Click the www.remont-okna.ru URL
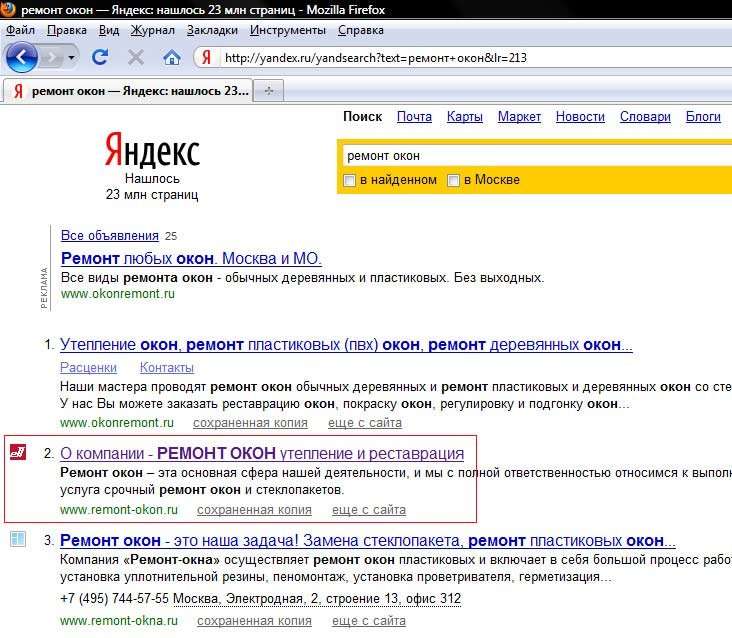This screenshot has width=732, height=638. pos(119,621)
